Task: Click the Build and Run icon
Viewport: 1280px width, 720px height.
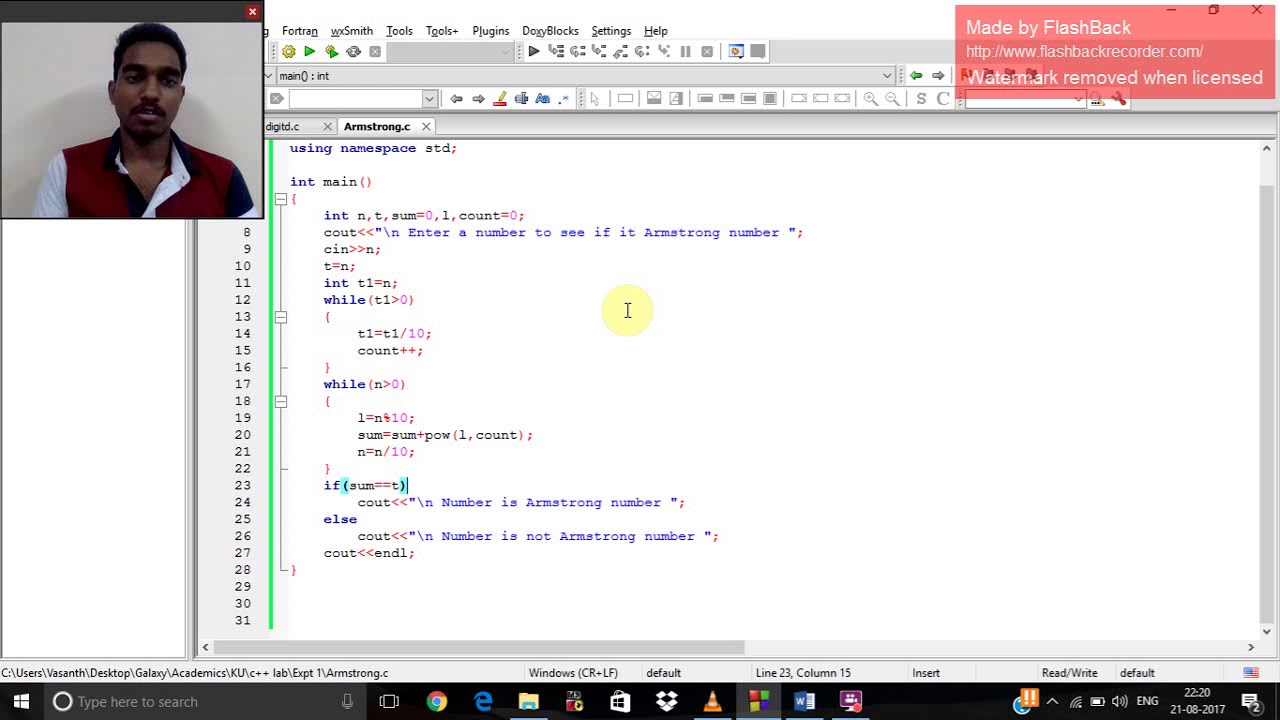Action: click(332, 52)
